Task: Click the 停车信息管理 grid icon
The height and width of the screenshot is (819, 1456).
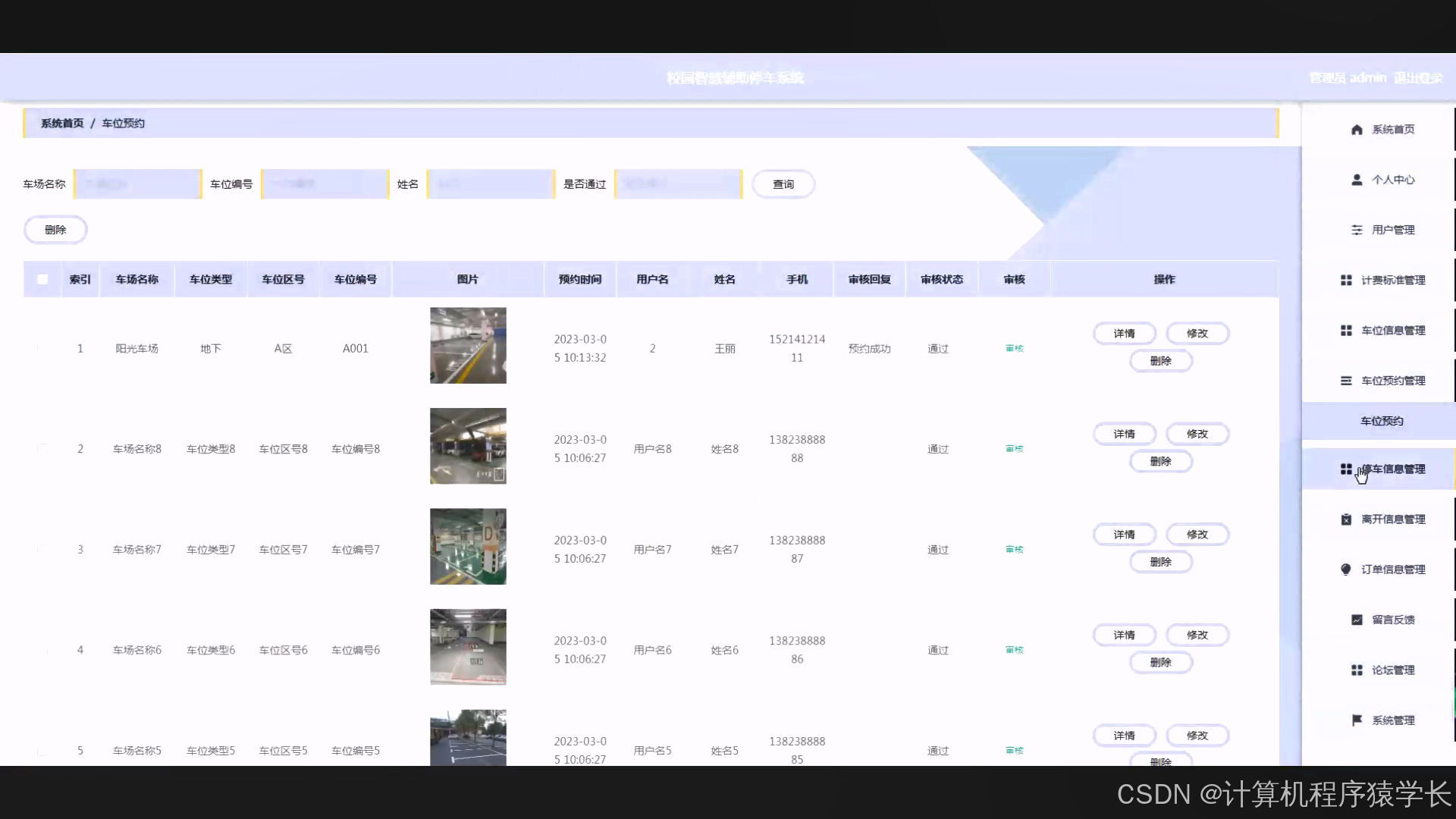Action: pos(1346,469)
